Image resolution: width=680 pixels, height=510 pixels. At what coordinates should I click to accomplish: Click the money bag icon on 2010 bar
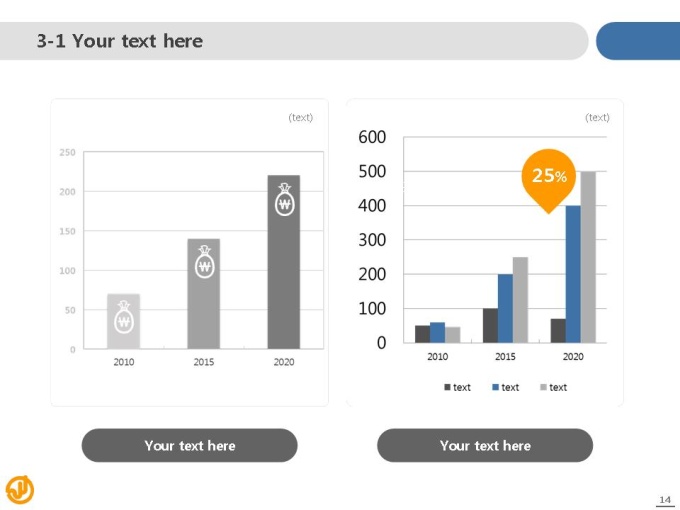124,317
